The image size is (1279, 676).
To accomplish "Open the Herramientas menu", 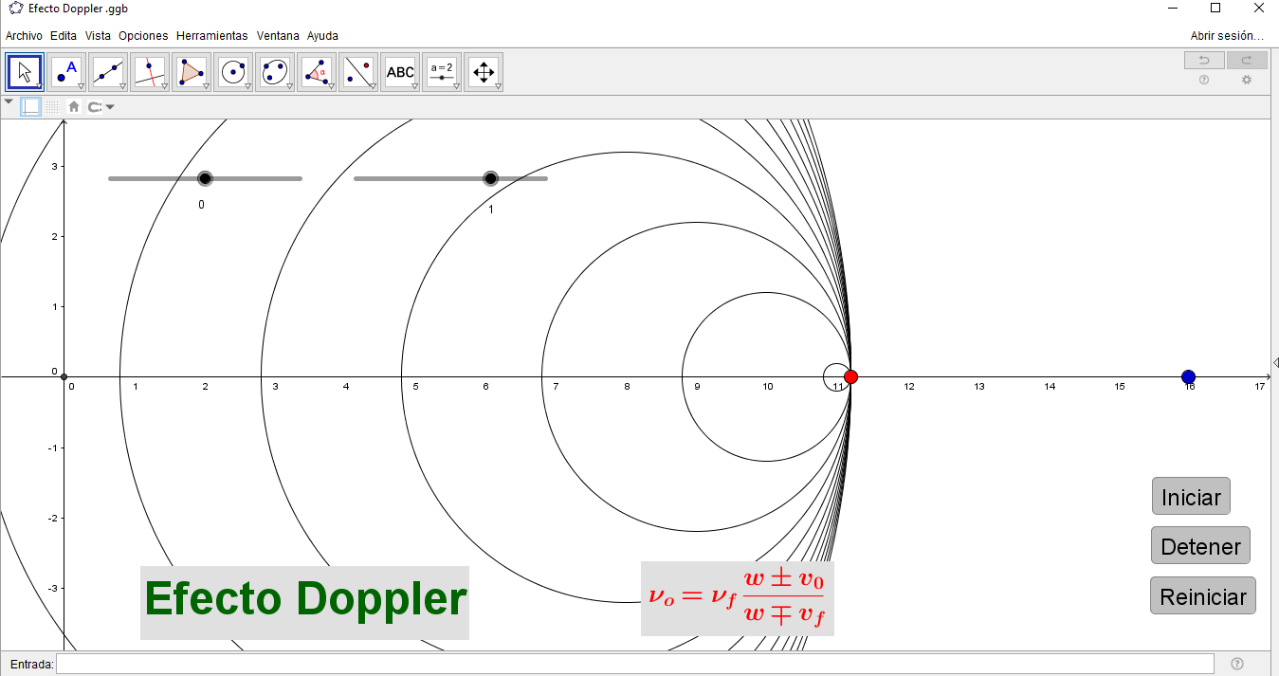I will click(212, 36).
